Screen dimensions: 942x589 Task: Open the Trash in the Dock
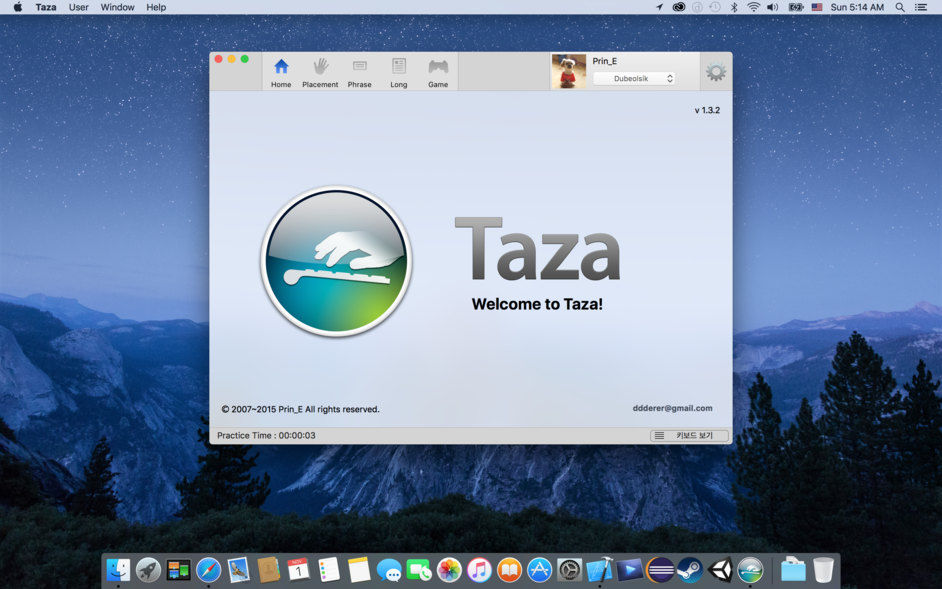[823, 569]
